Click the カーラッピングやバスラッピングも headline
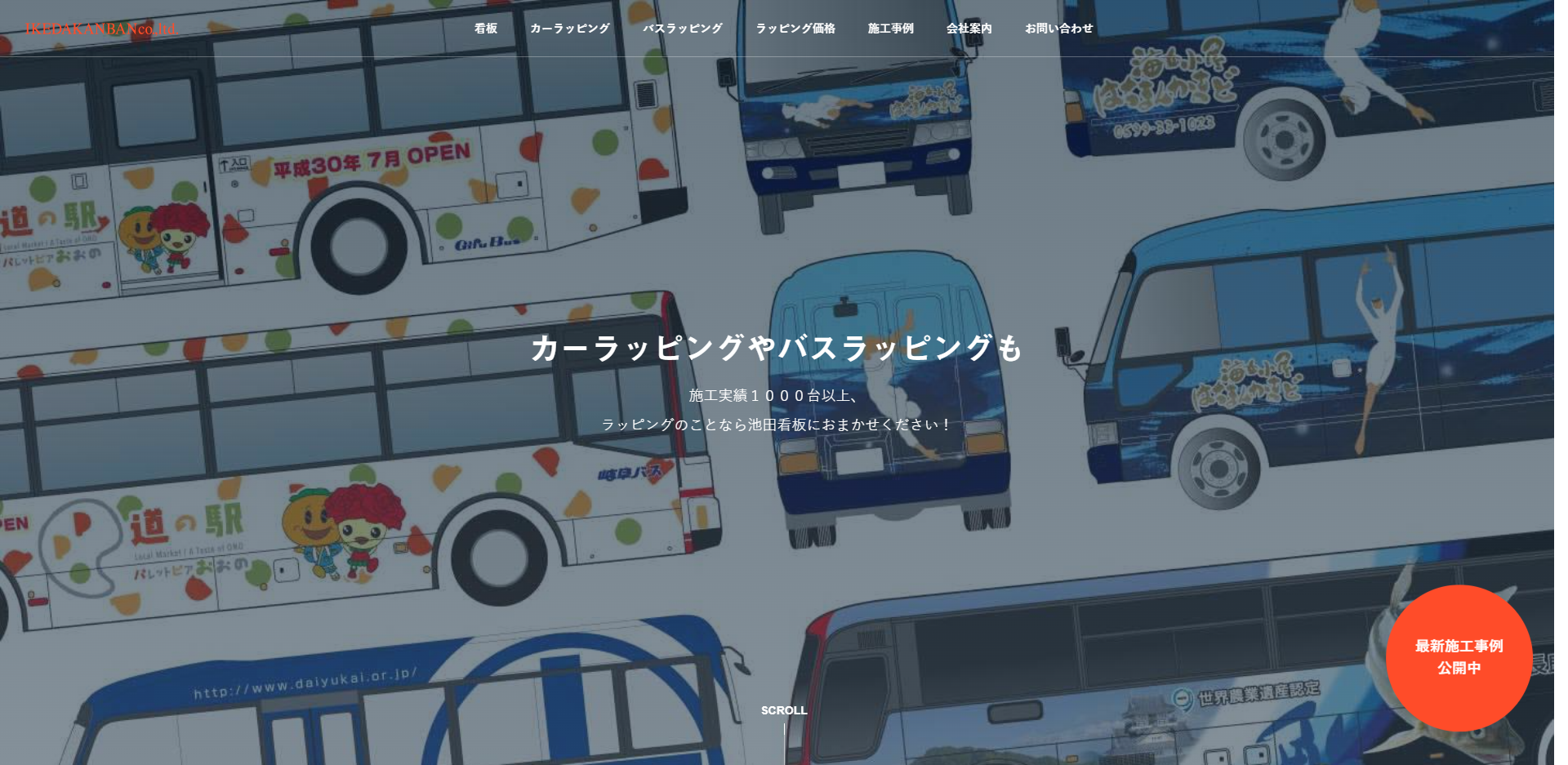The width and height of the screenshot is (1568, 765). coord(777,349)
